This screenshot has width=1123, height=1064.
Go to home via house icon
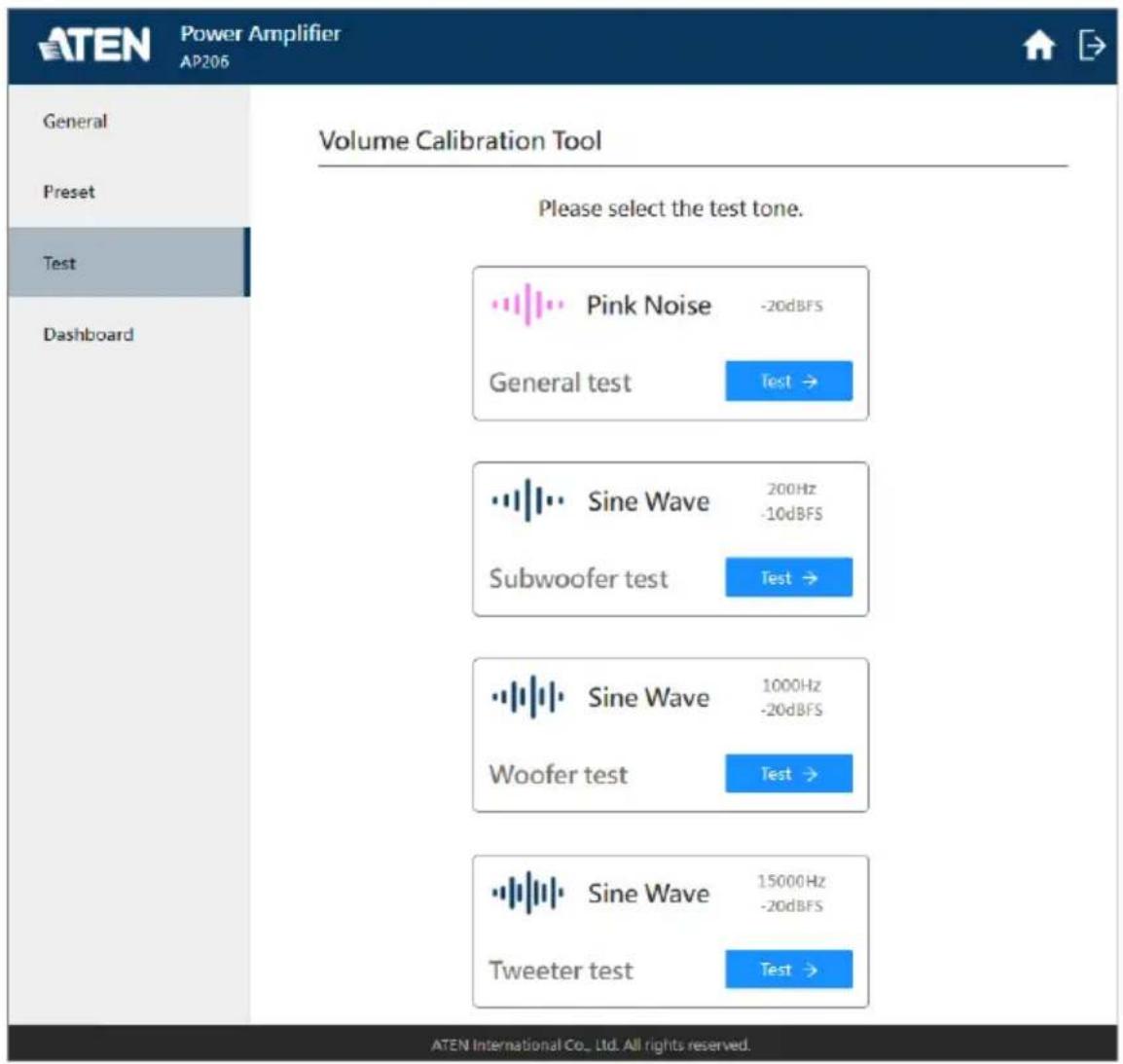pyautogui.click(x=1038, y=46)
